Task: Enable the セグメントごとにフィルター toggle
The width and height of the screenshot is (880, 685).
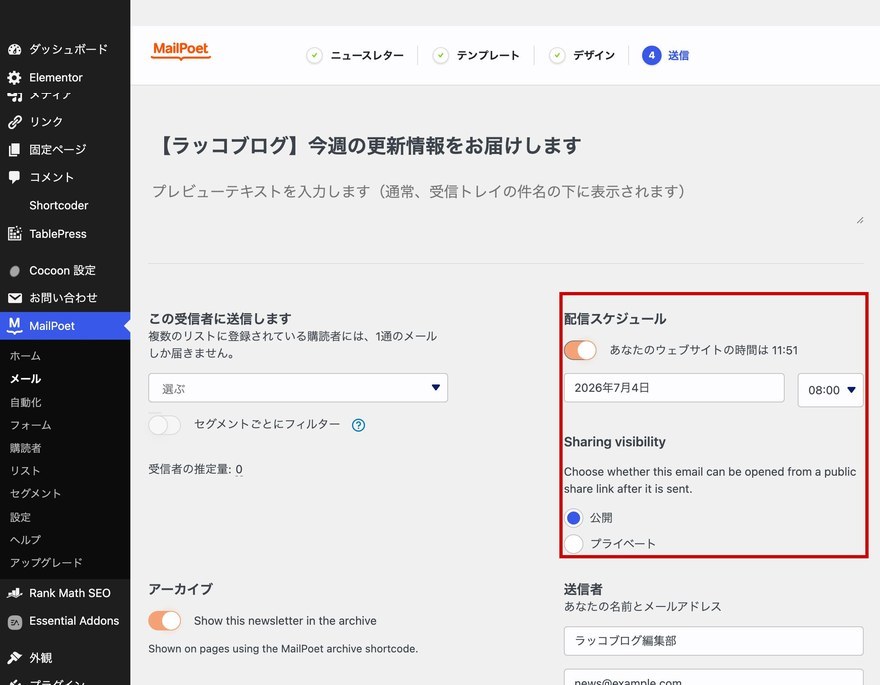Action: (x=164, y=425)
